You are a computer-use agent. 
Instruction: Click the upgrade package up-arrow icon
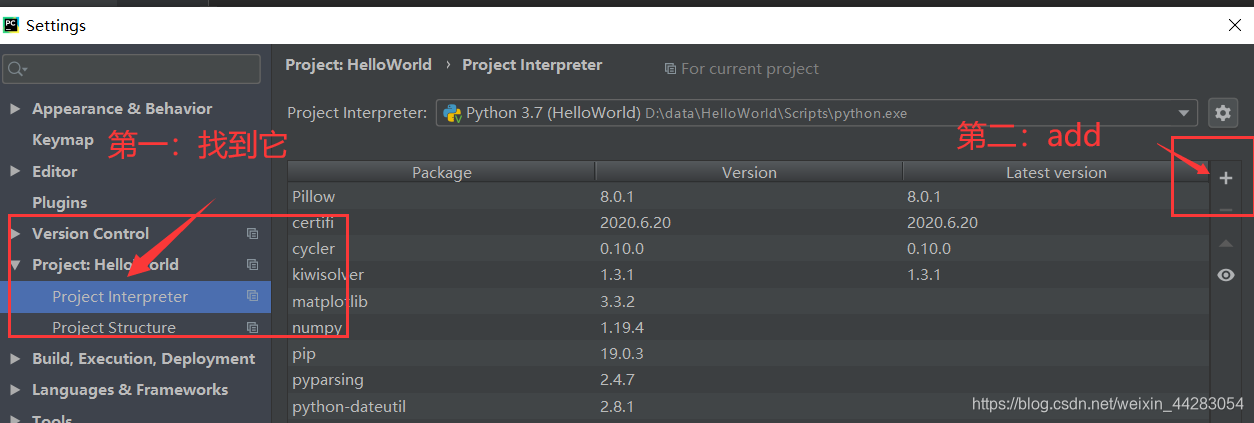1226,243
